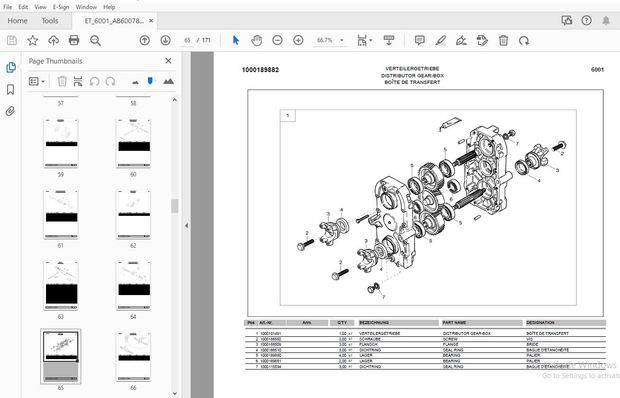Open the View menu

coord(40,7)
